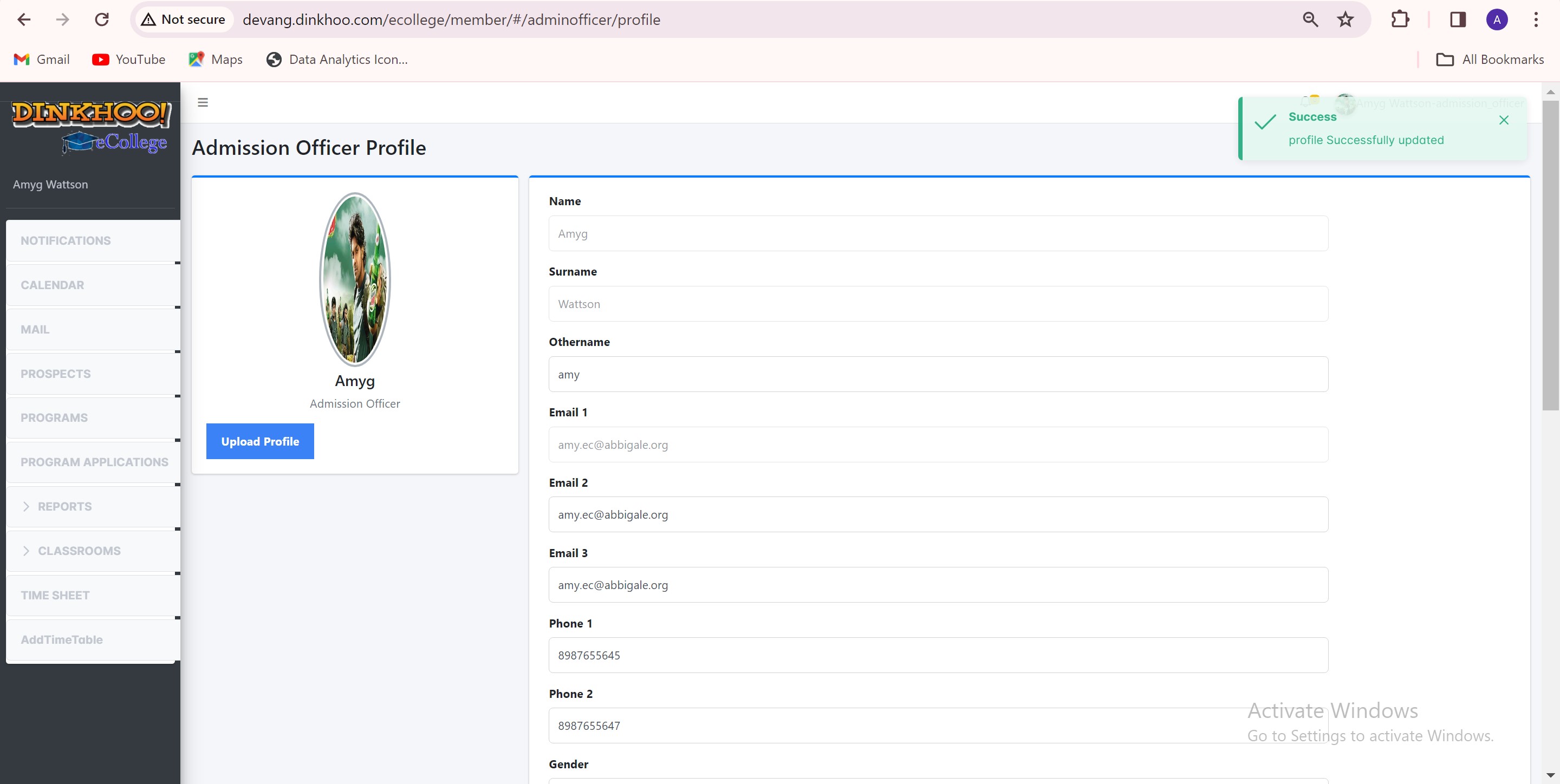This screenshot has width=1560, height=784.
Task: Click the Email 1 input field
Action: 939,444
